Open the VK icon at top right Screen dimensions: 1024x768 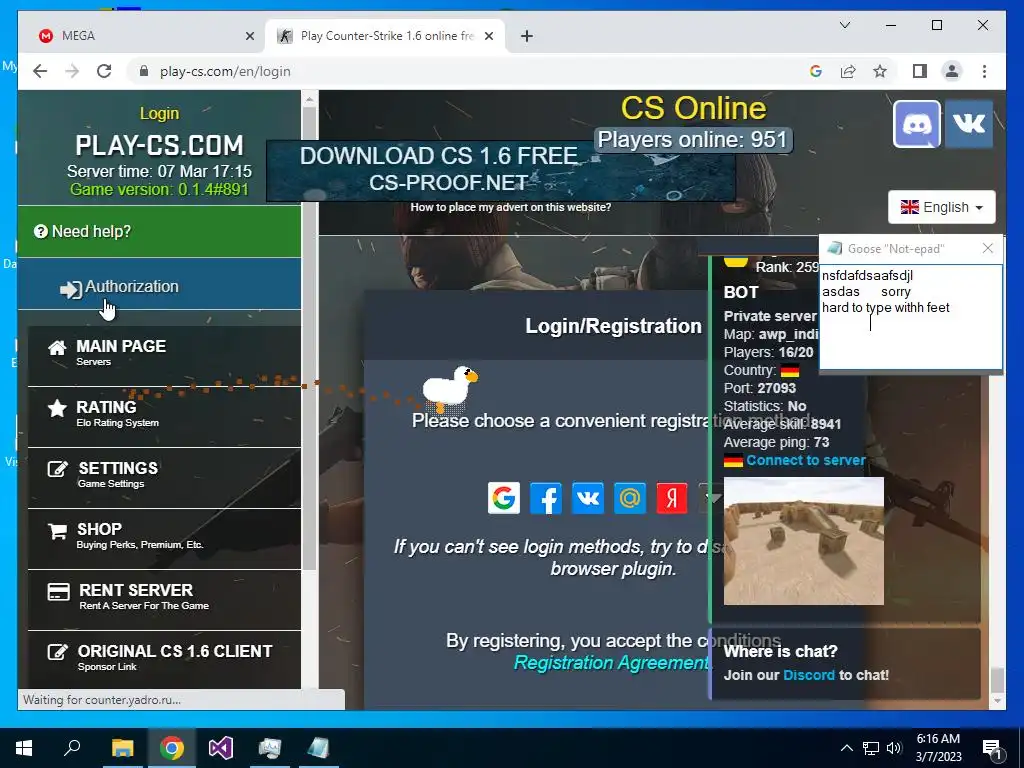click(969, 124)
